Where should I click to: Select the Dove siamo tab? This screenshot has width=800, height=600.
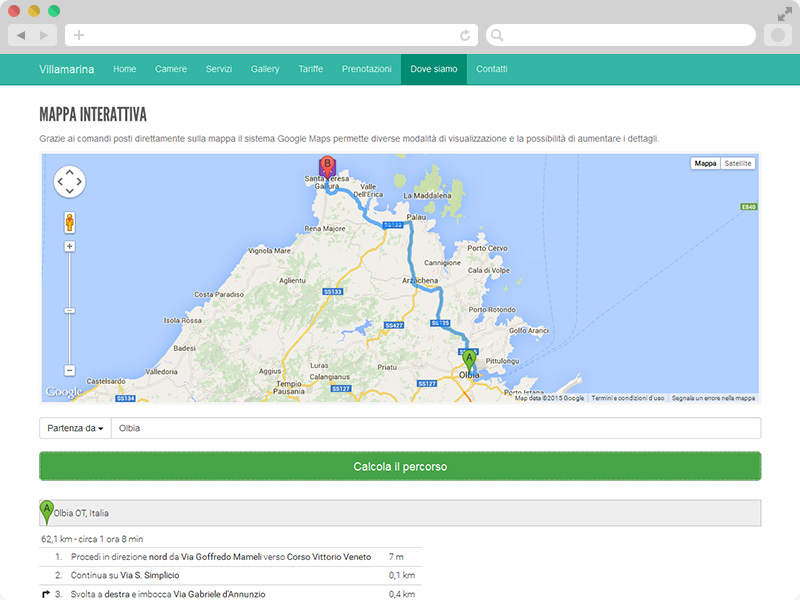pyautogui.click(x=434, y=69)
